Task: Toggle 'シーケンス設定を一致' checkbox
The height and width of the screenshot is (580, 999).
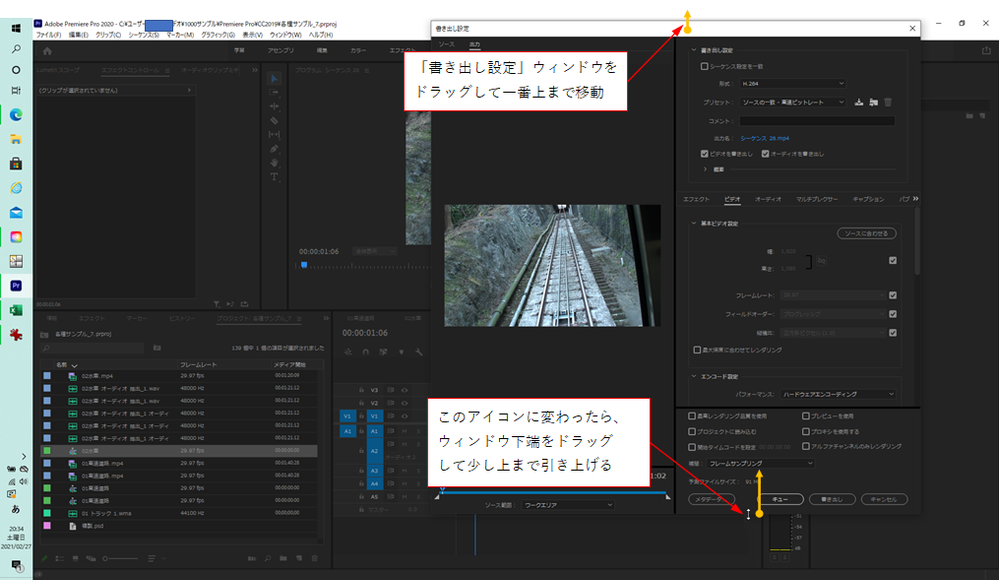Action: (x=704, y=66)
